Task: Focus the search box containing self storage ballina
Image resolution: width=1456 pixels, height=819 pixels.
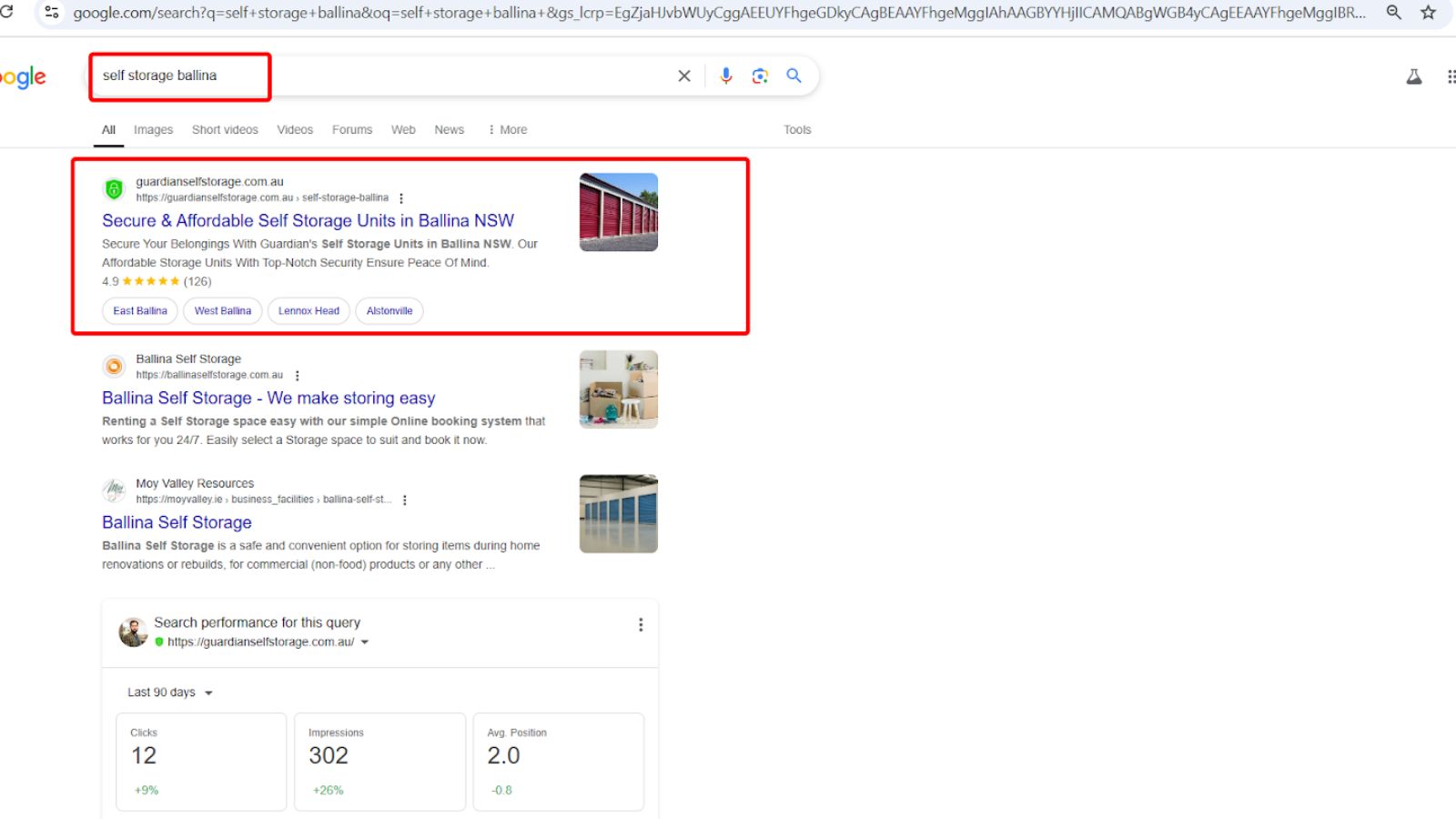Action: coord(382,76)
